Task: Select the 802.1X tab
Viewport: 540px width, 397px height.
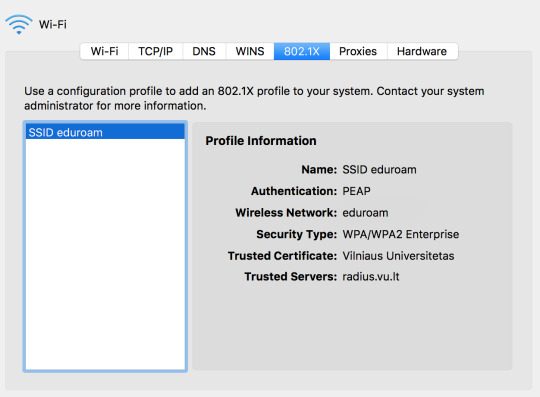Action: 302,51
